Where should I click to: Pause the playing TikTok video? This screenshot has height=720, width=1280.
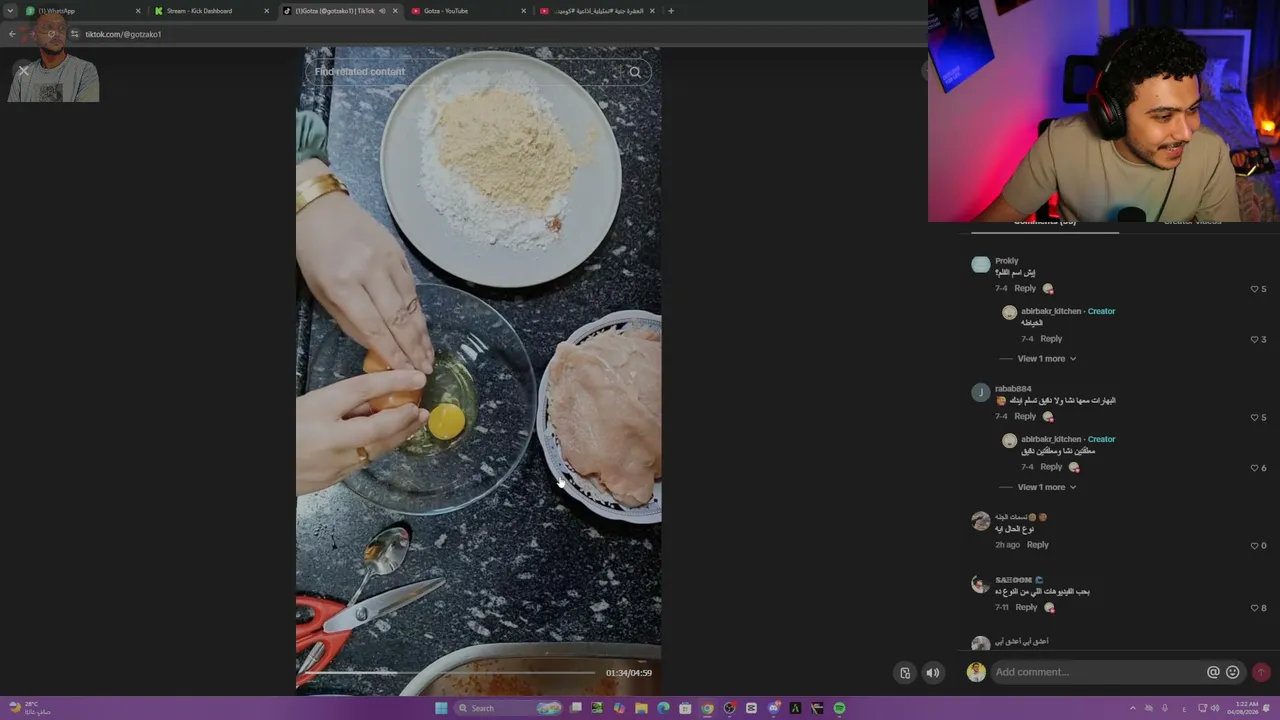pyautogui.click(x=478, y=370)
